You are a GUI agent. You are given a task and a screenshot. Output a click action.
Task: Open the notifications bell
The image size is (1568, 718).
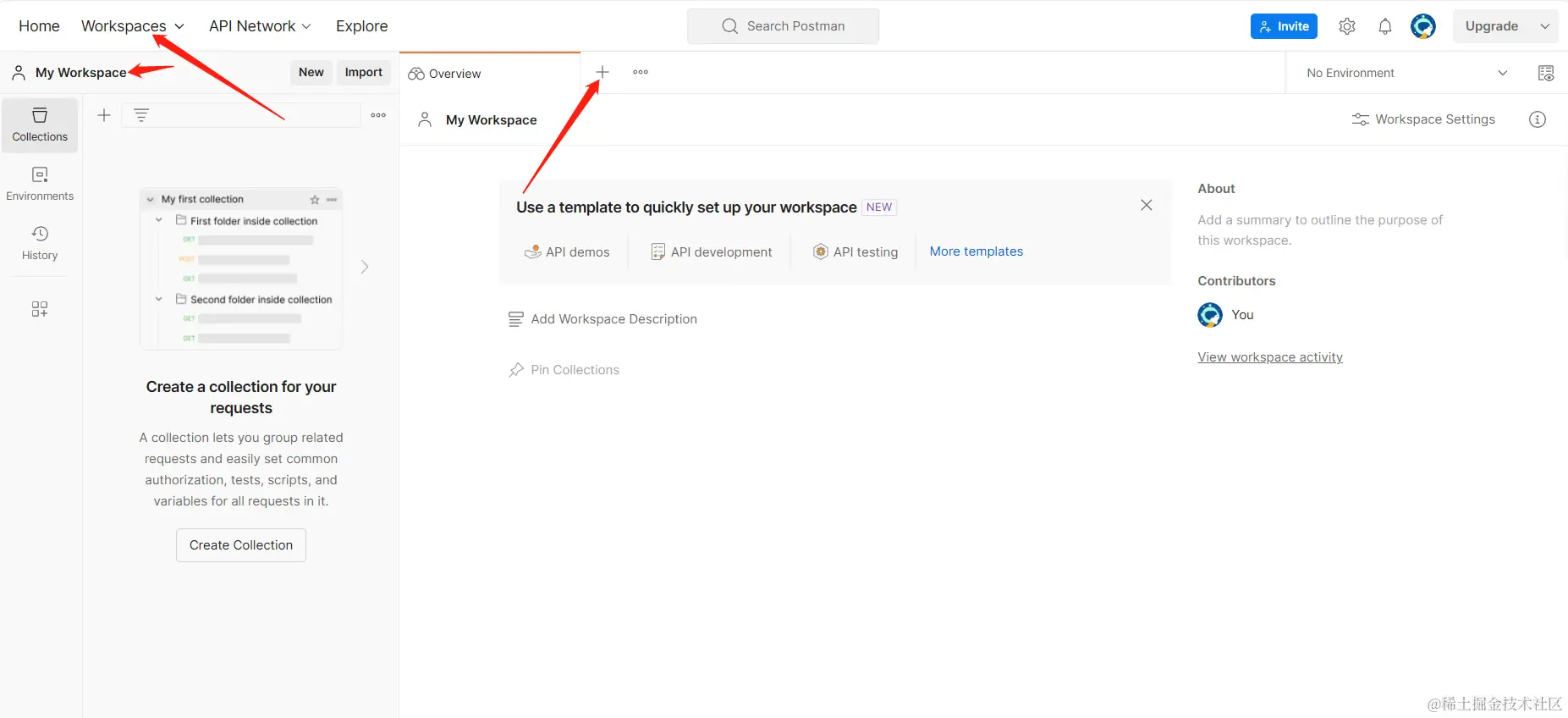pos(1385,26)
